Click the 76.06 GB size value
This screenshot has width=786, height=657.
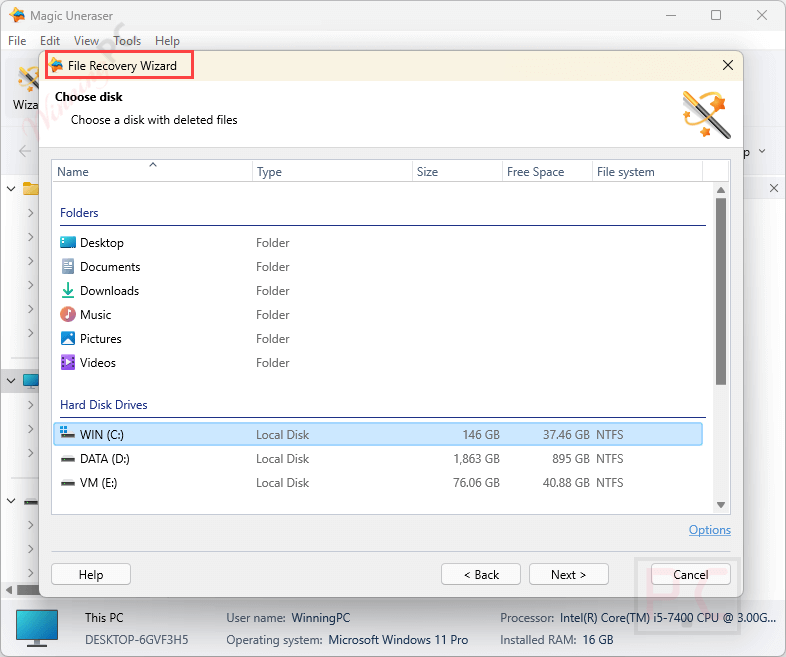point(476,483)
